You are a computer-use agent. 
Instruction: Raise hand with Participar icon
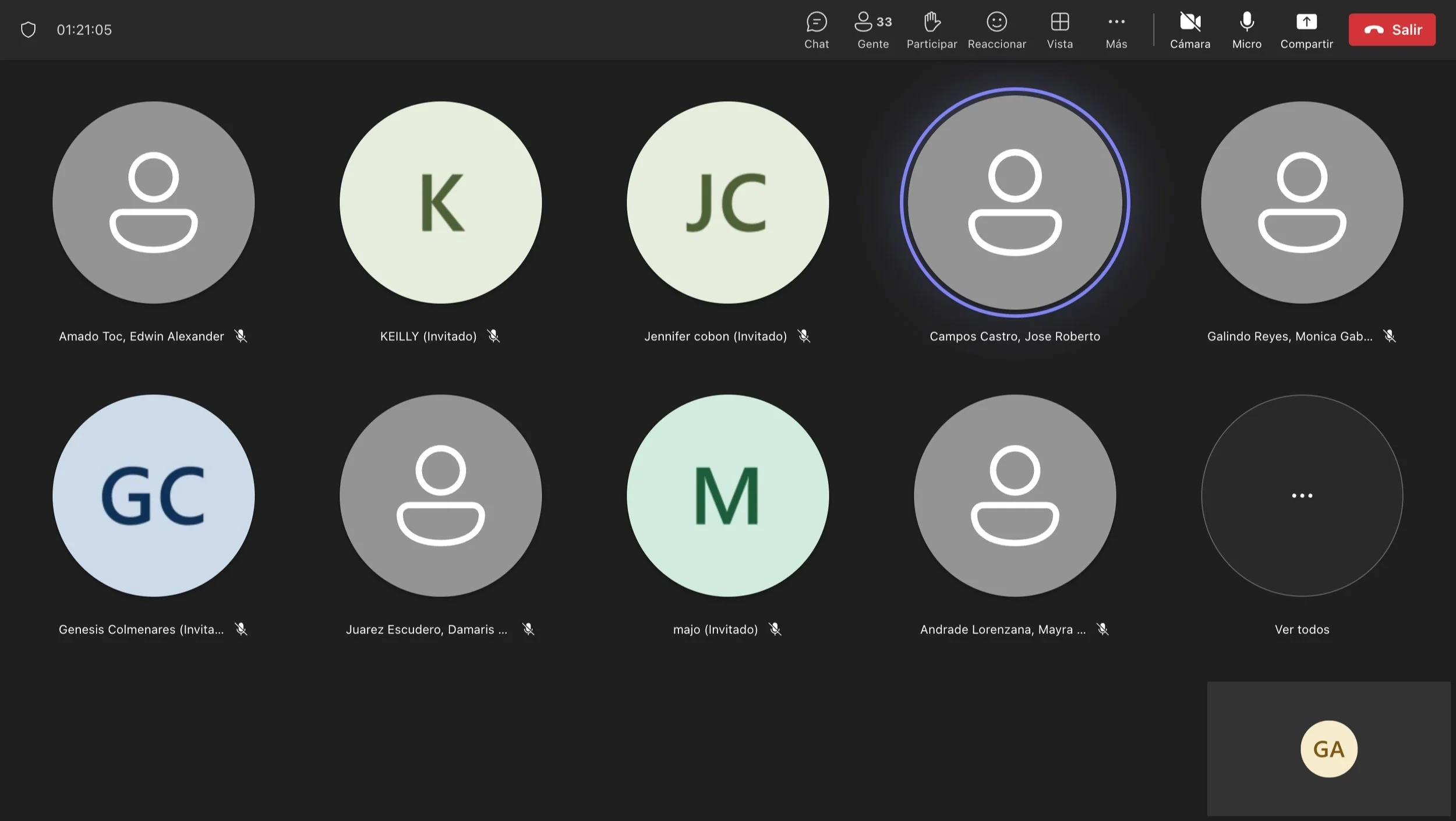point(931,29)
